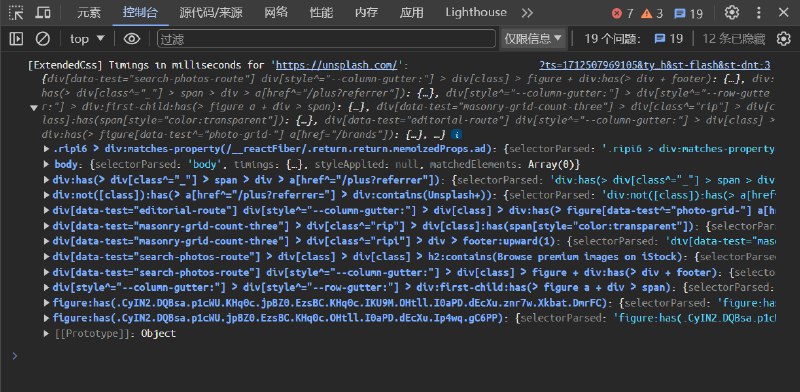Image resolution: width=800 pixels, height=392 pixels.
Task: Show more tabs with the double chevron
Action: 527,13
